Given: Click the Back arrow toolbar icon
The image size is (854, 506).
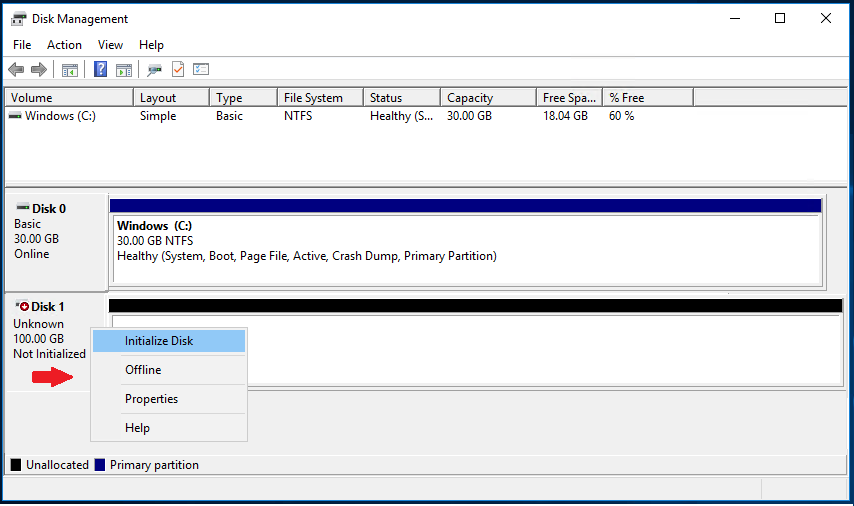Looking at the screenshot, I should 16,70.
